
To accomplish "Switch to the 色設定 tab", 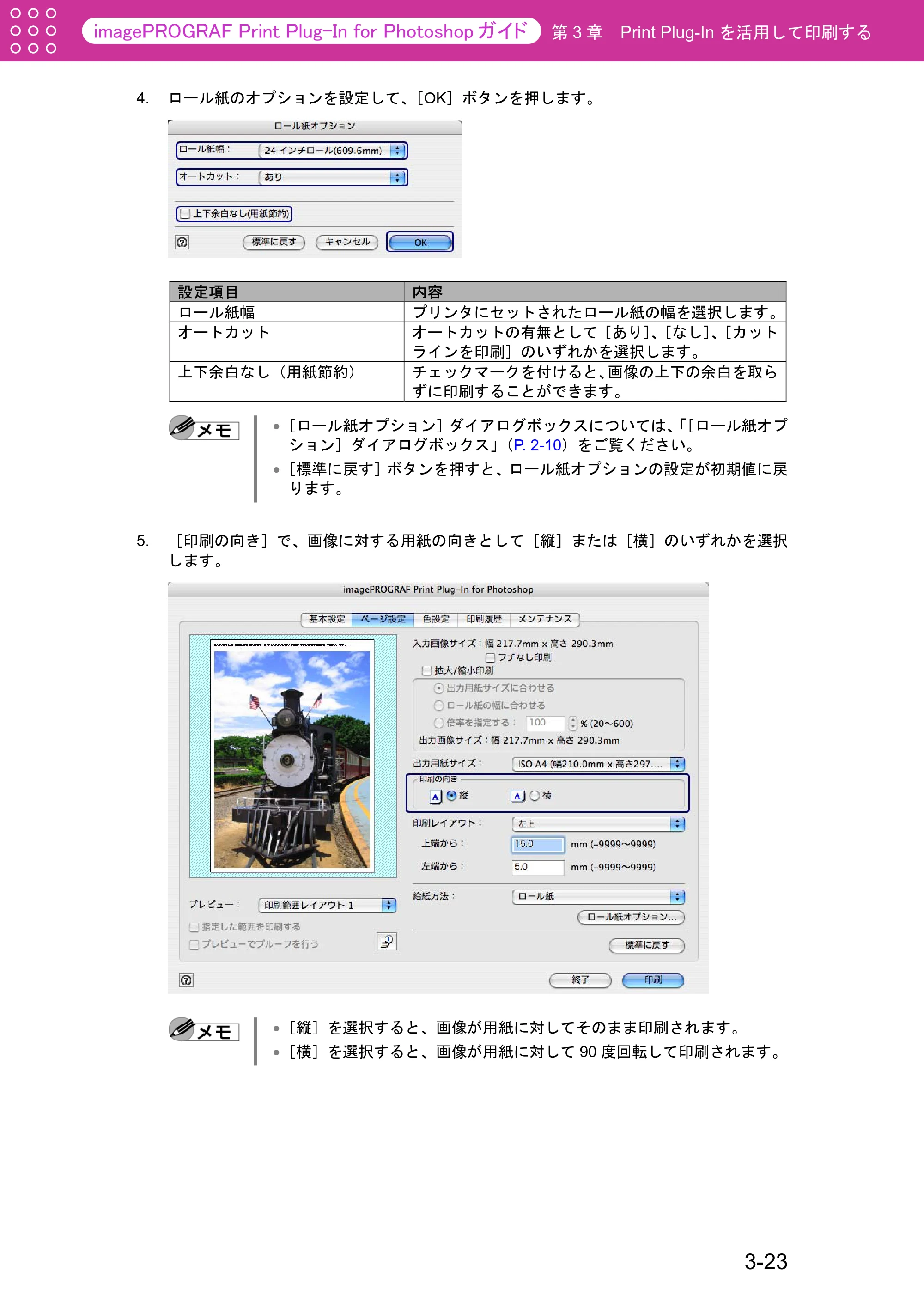I will point(436,619).
